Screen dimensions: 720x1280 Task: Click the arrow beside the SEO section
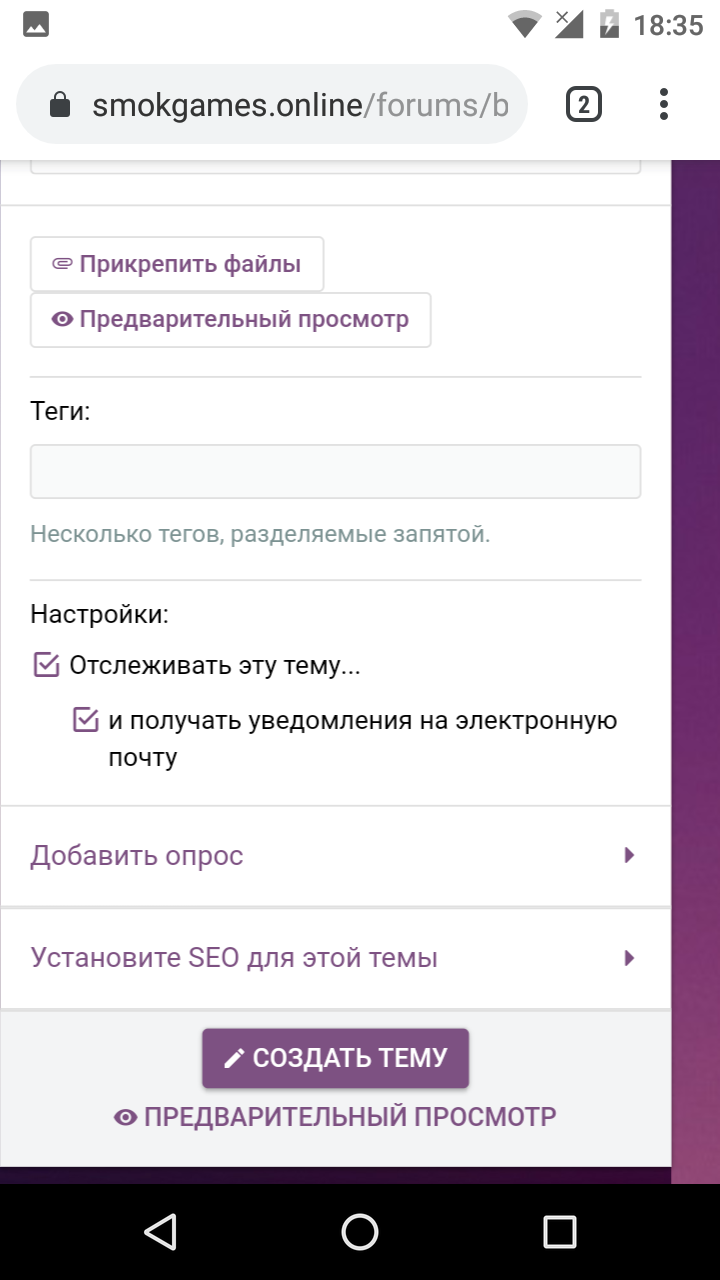pos(630,959)
